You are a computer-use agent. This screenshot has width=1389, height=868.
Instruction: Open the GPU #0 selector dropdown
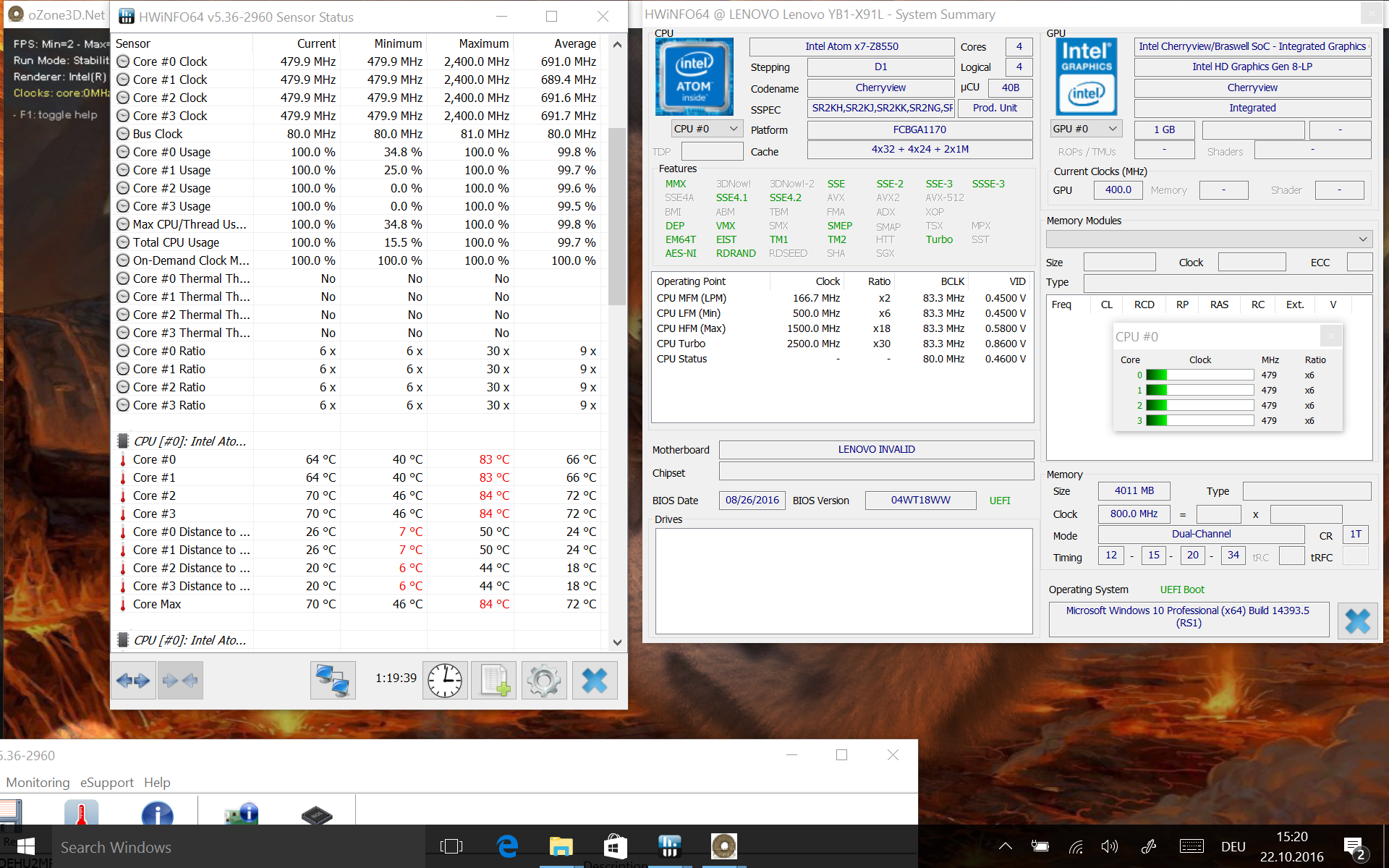point(1085,129)
